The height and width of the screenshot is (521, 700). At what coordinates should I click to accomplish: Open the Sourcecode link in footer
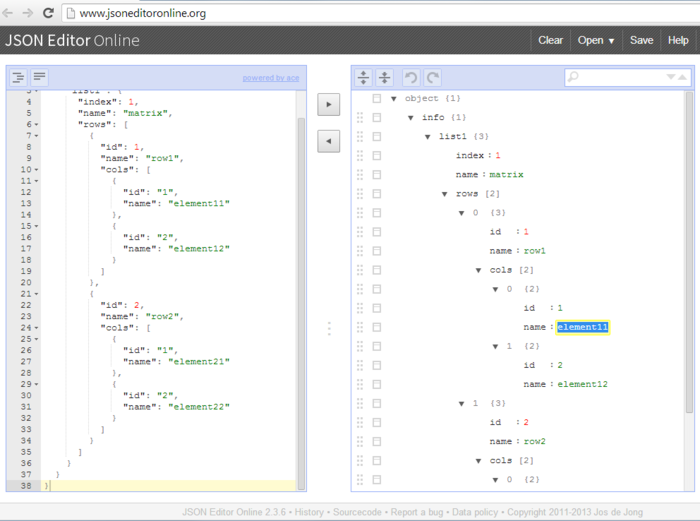tap(360, 512)
